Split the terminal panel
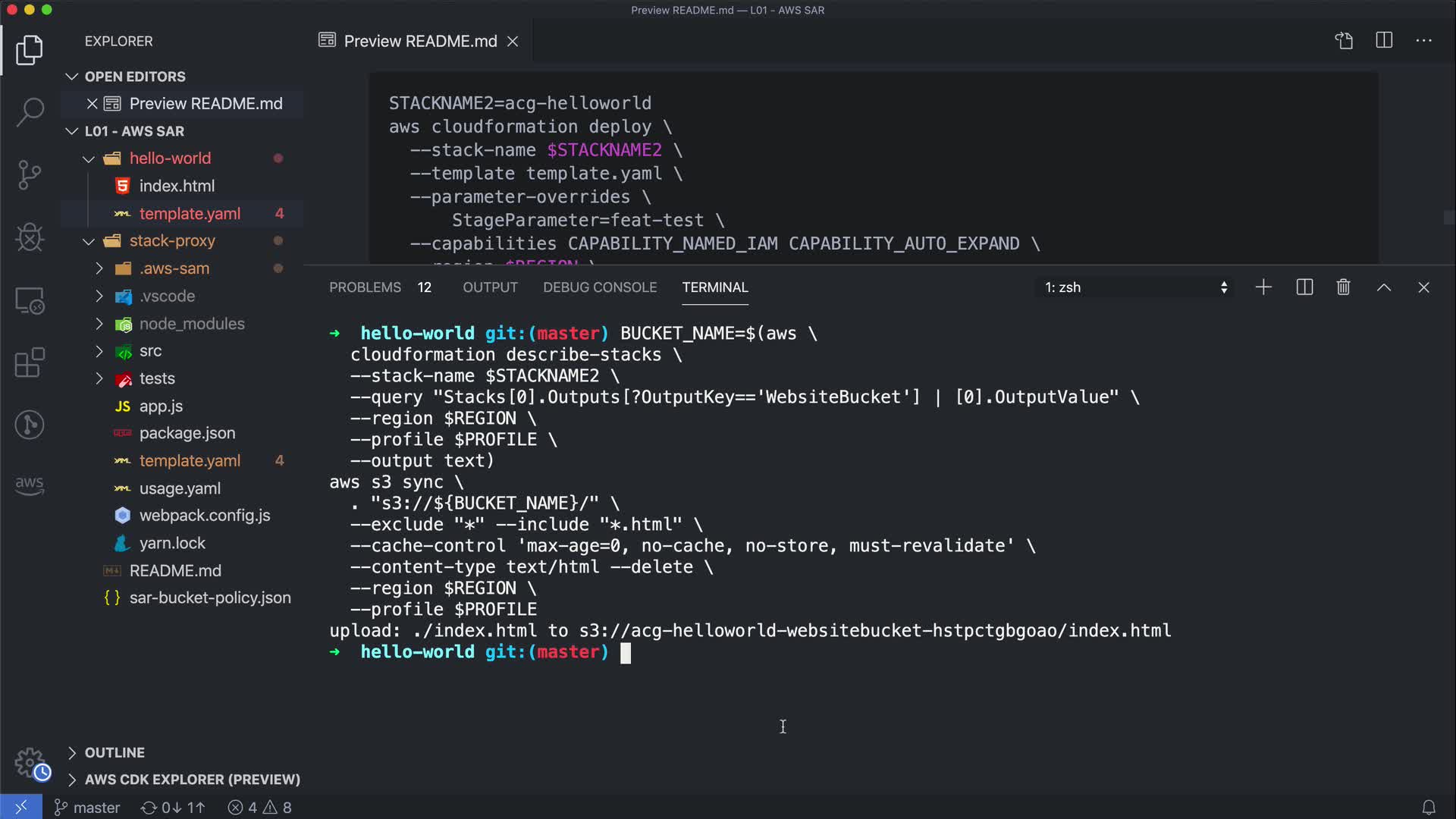Viewport: 1456px width, 819px height. pos(1304,287)
